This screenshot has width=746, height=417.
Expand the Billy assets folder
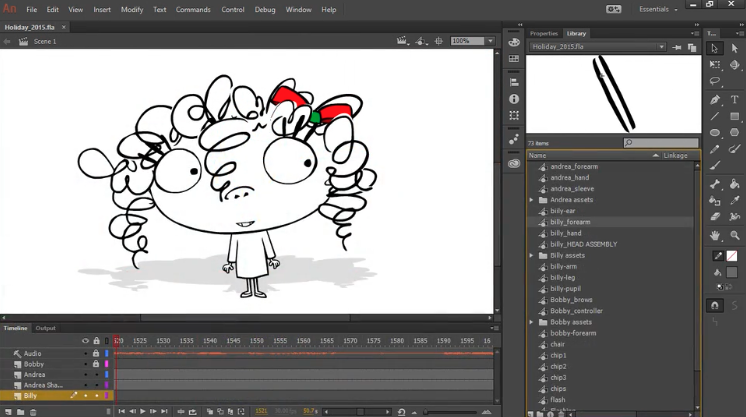532,256
